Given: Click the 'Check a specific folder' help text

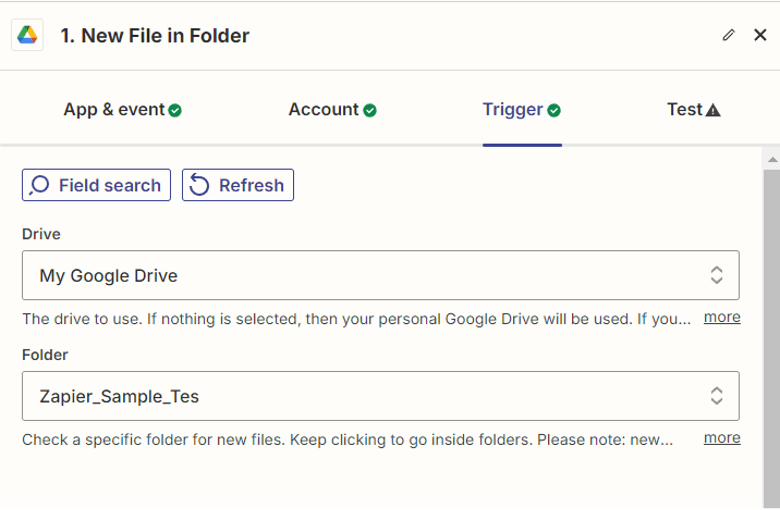Looking at the screenshot, I should (347, 439).
